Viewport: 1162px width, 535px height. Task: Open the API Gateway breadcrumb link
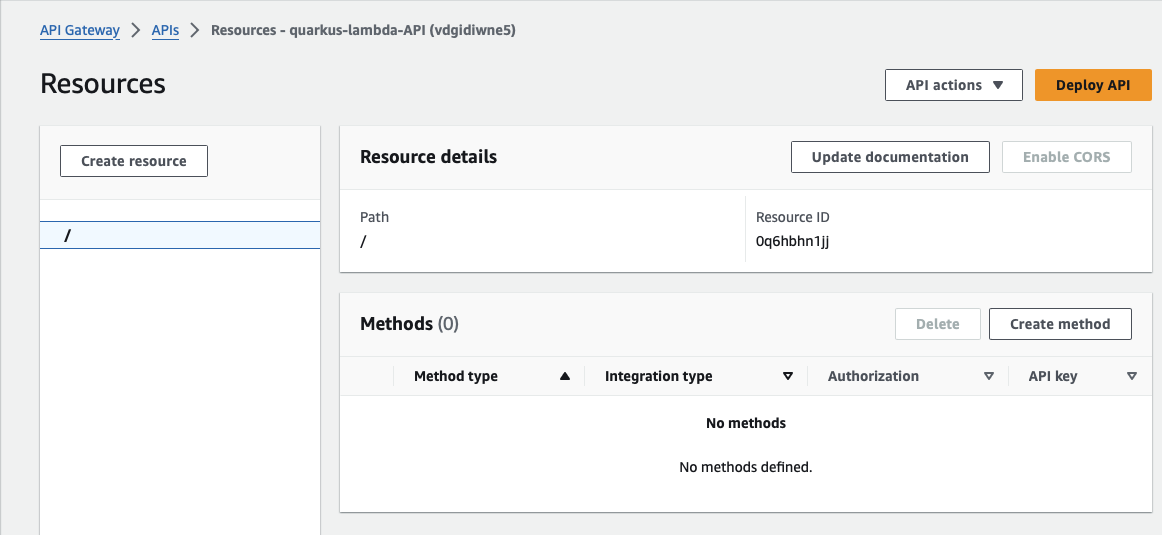point(79,30)
